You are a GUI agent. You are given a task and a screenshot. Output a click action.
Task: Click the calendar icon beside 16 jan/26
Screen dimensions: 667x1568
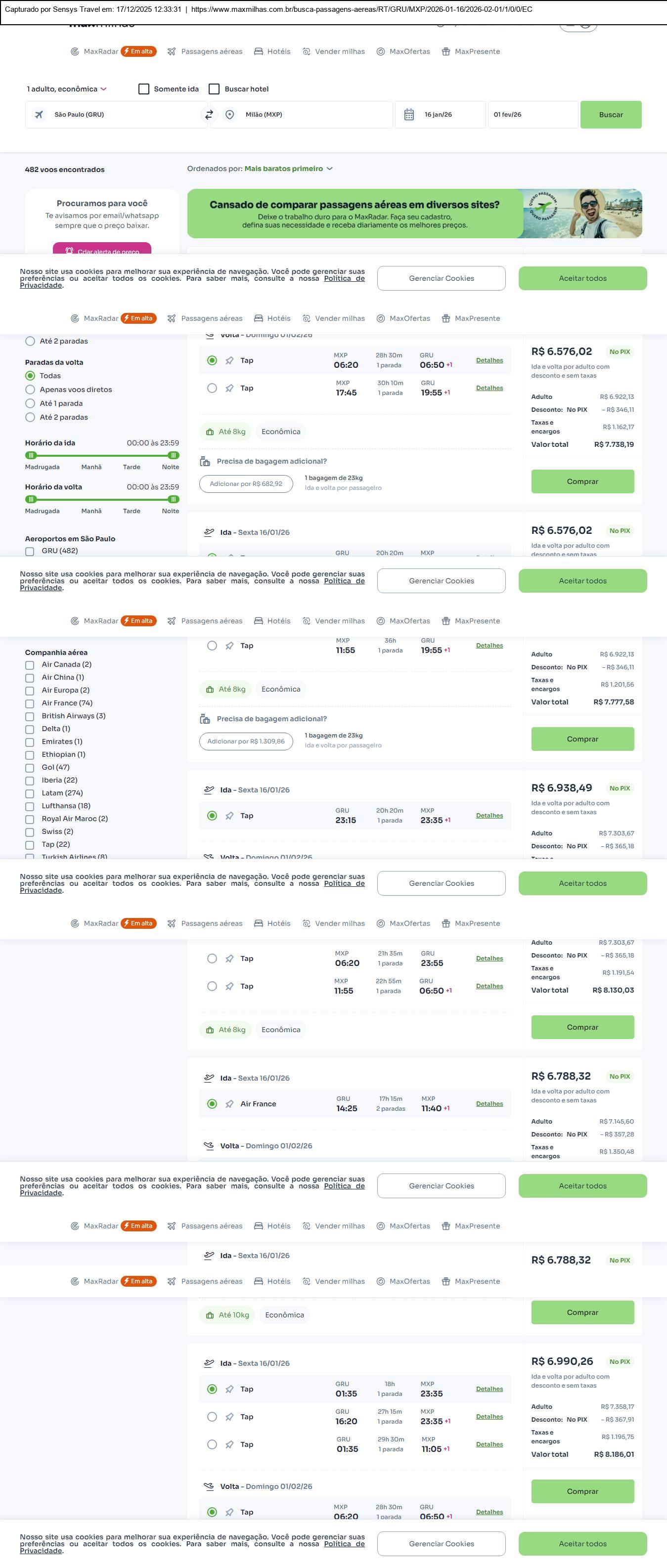(409, 114)
